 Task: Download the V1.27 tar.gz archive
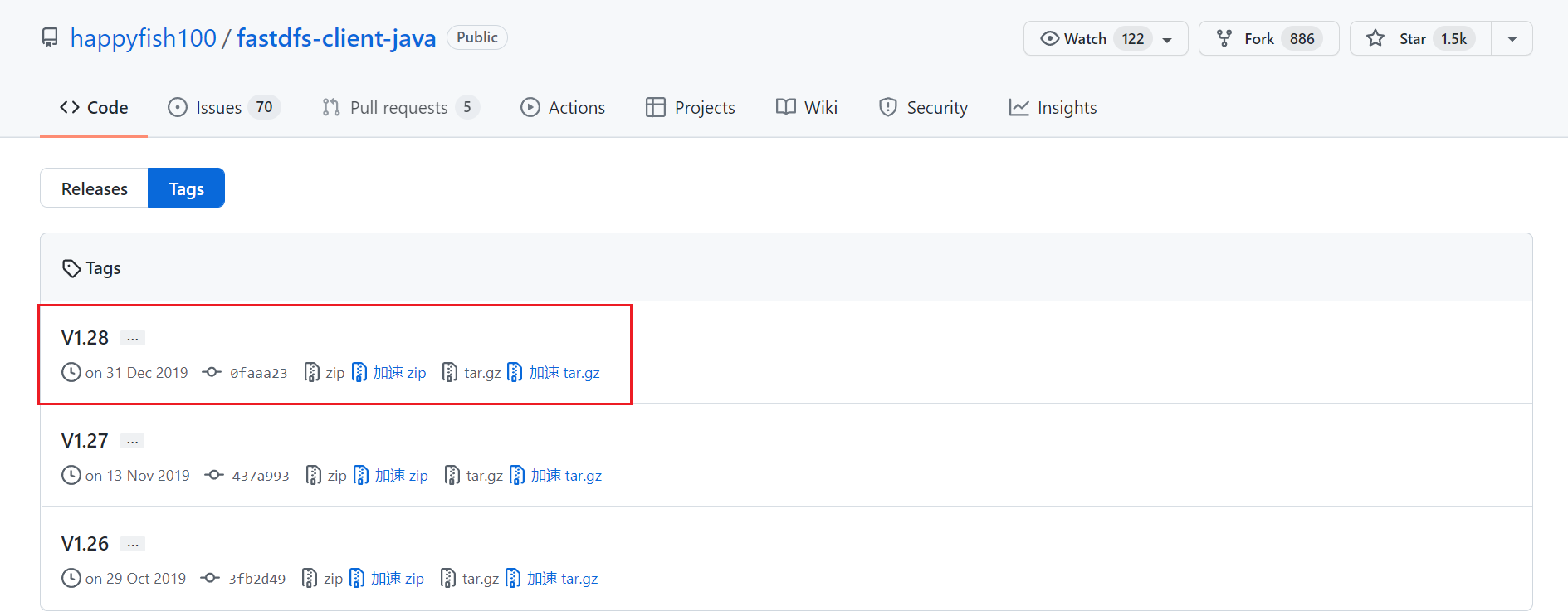(x=474, y=475)
